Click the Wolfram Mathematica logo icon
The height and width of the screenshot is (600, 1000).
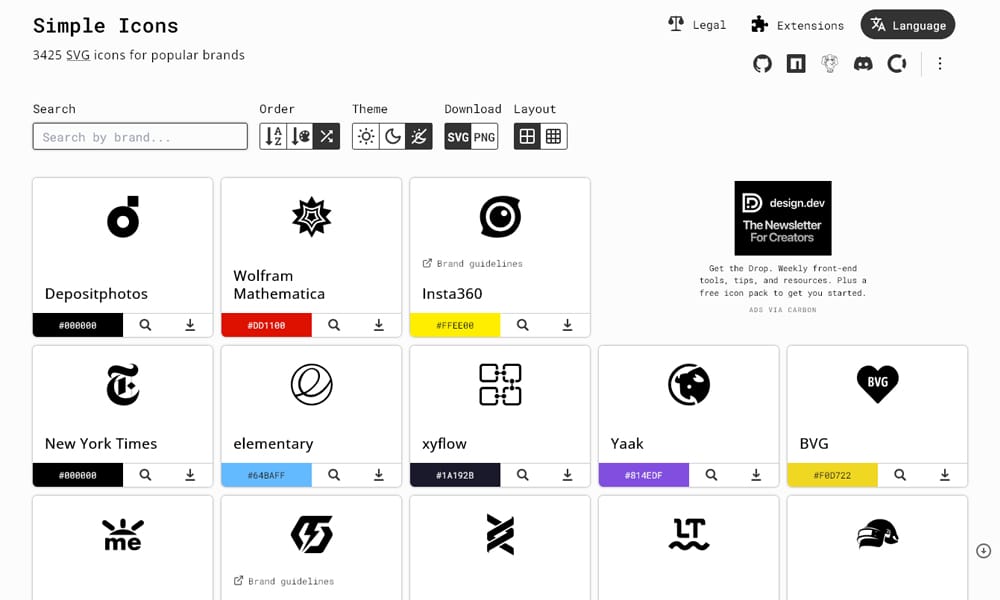pyautogui.click(x=311, y=217)
